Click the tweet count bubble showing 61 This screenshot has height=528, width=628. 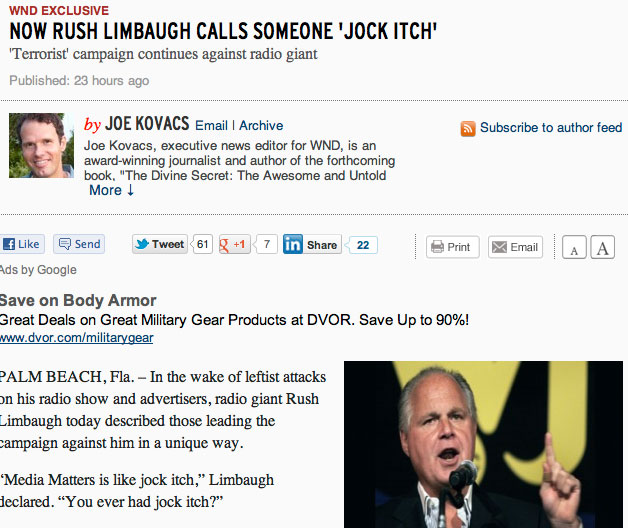(x=202, y=244)
